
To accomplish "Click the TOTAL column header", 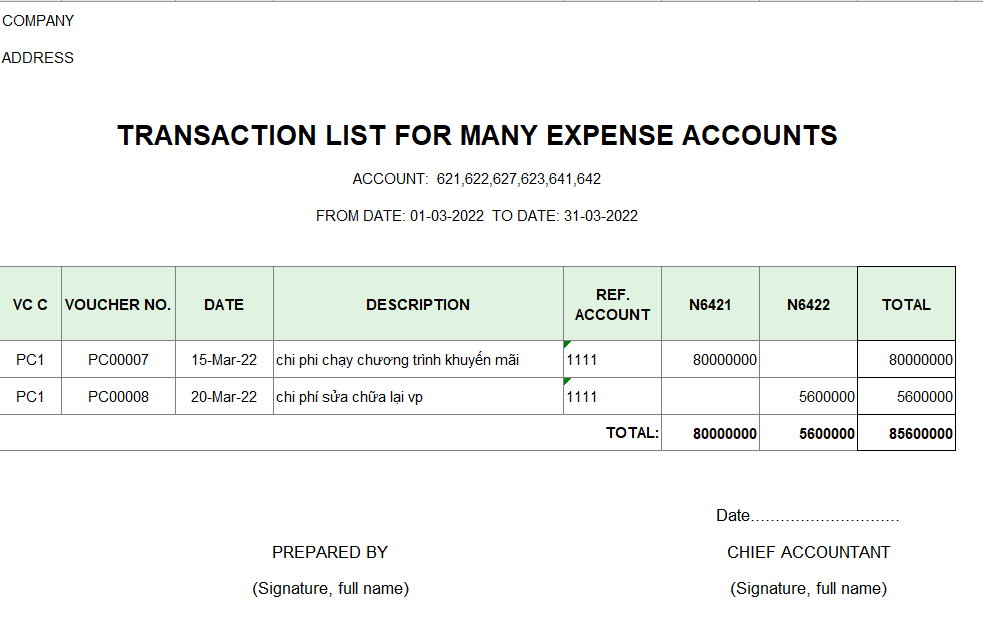I will [x=907, y=305].
